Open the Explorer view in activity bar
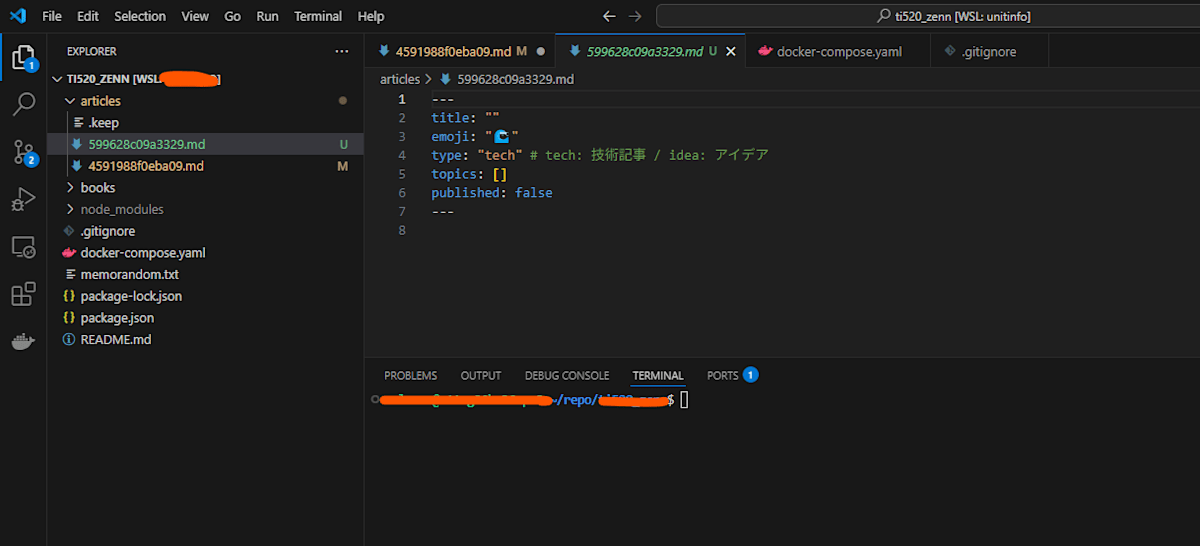 [x=23, y=57]
